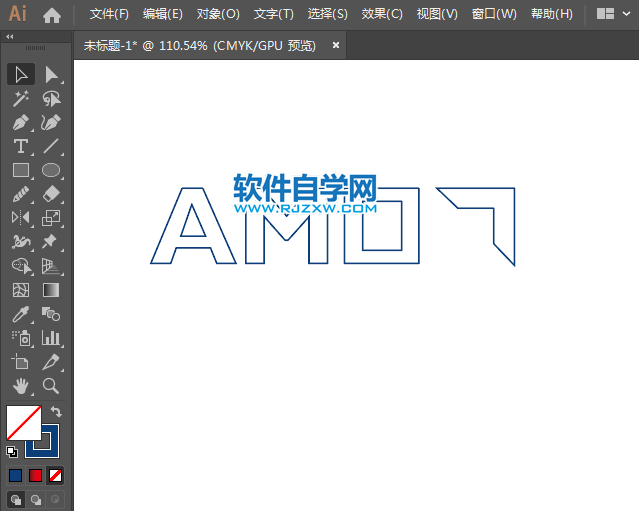This screenshot has width=639, height=511.
Task: Activate the Scale tool
Action: [x=51, y=218]
